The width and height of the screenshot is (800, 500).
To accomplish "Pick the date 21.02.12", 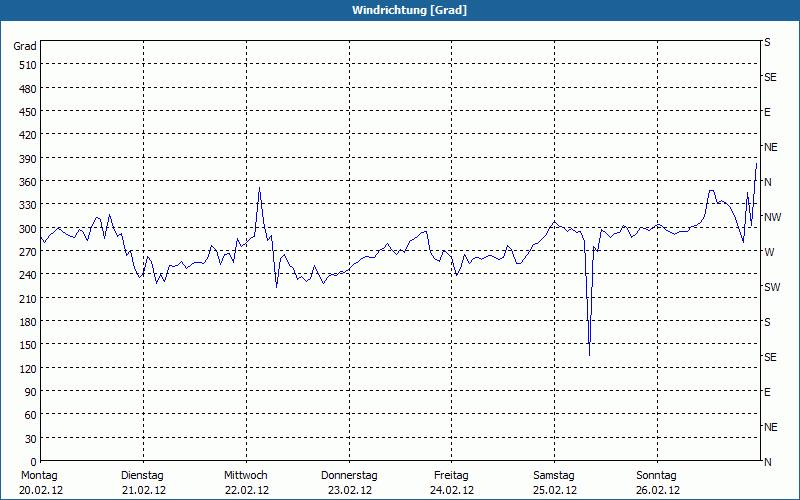I will 144,490.
